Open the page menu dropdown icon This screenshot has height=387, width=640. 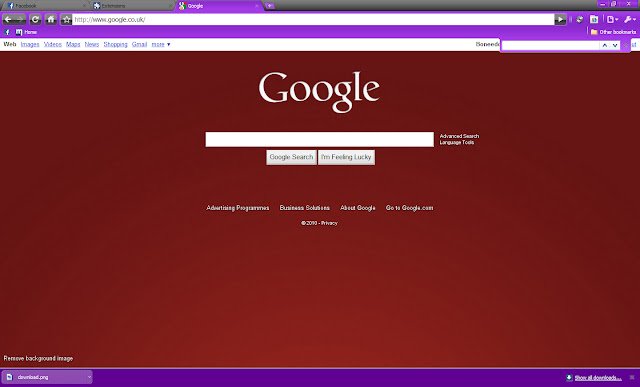[x=612, y=19]
